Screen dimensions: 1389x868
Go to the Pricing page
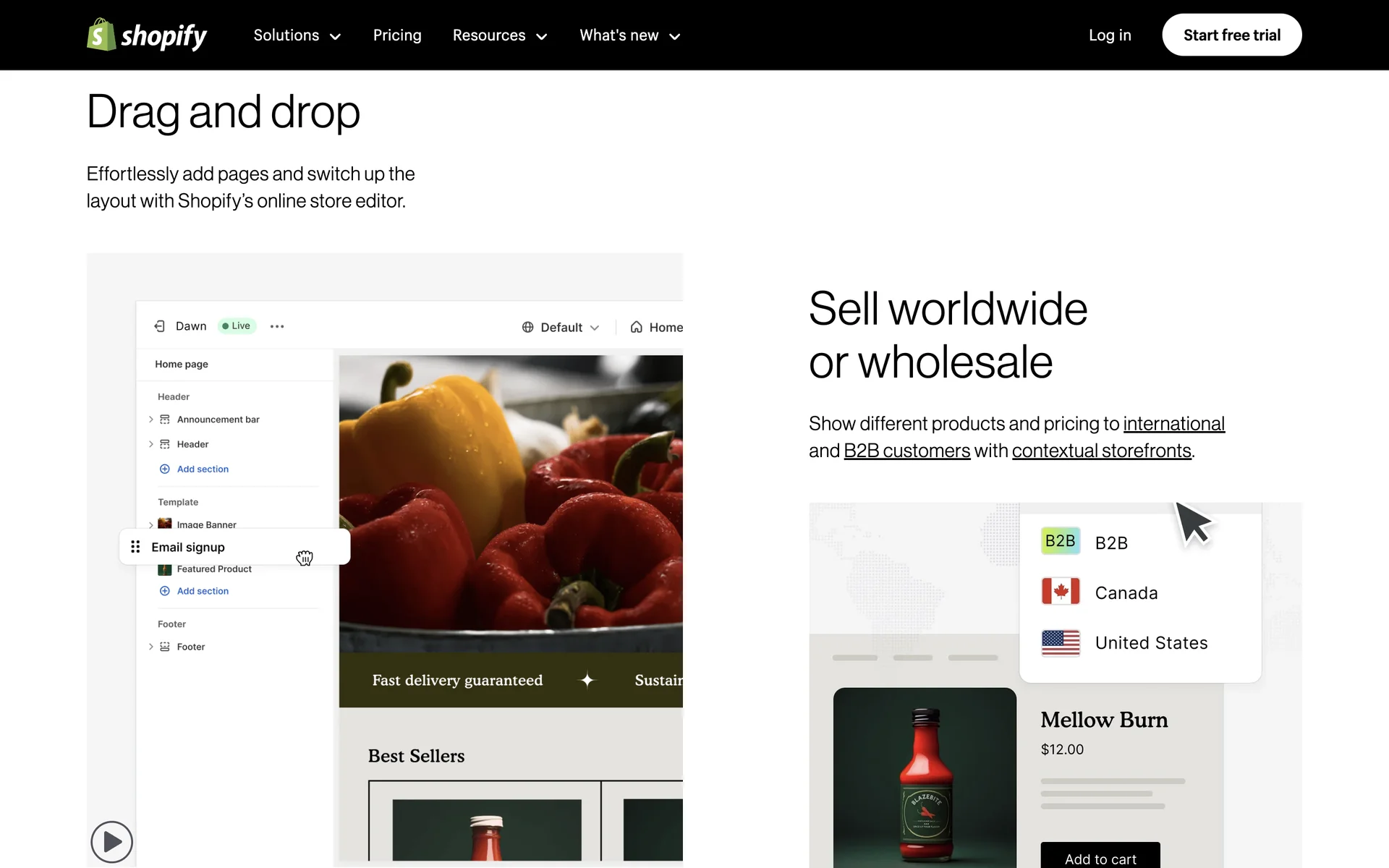click(397, 35)
